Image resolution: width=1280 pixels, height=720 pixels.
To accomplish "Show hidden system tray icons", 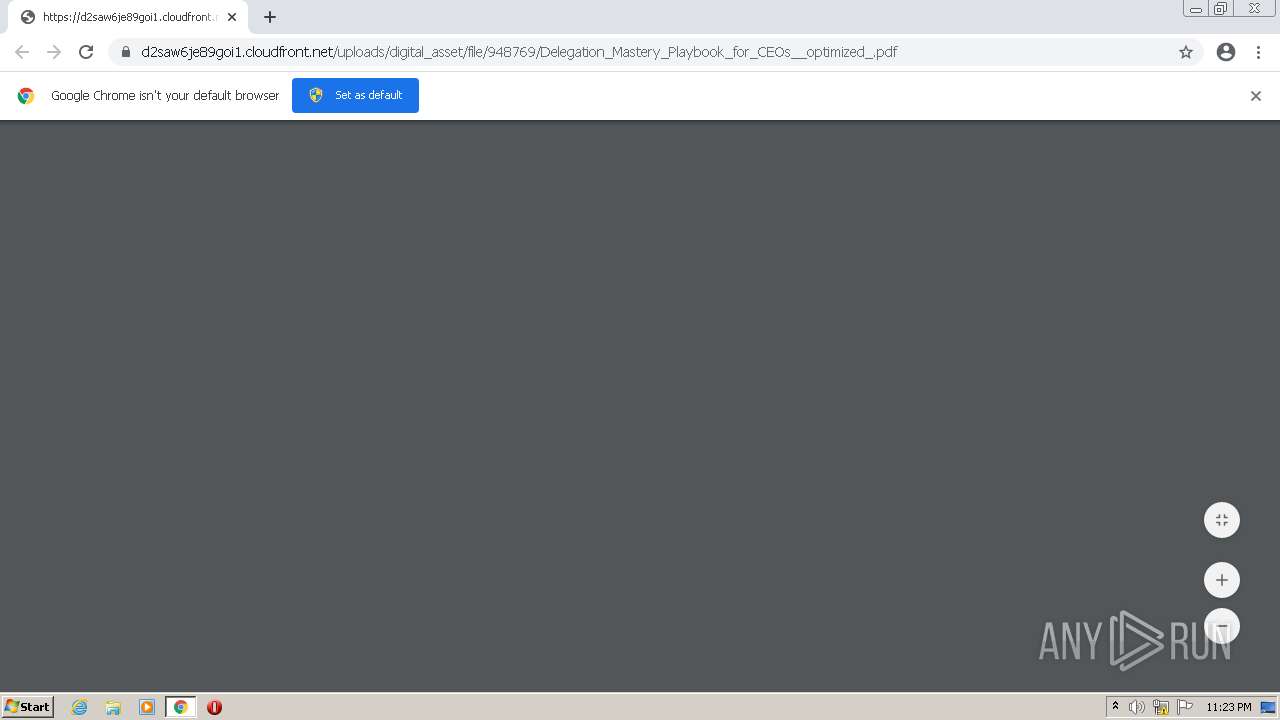I will (x=1115, y=707).
